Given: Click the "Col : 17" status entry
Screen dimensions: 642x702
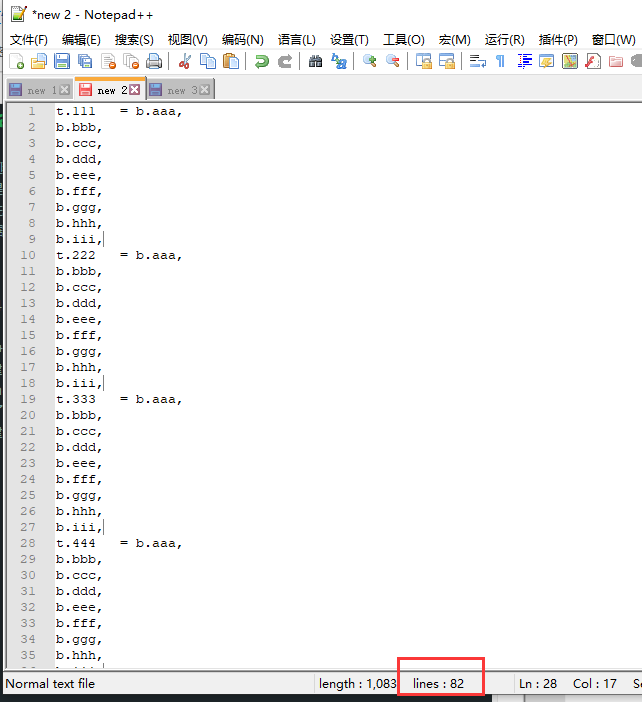Looking at the screenshot, I should [x=595, y=684].
